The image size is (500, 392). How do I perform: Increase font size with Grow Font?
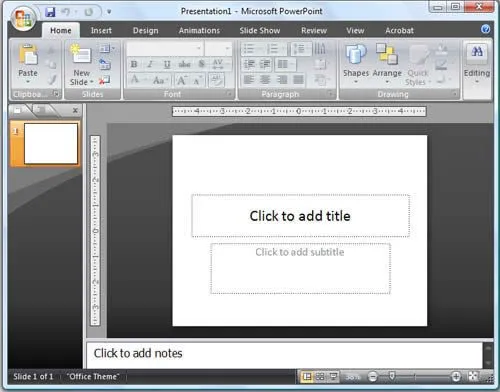182,80
